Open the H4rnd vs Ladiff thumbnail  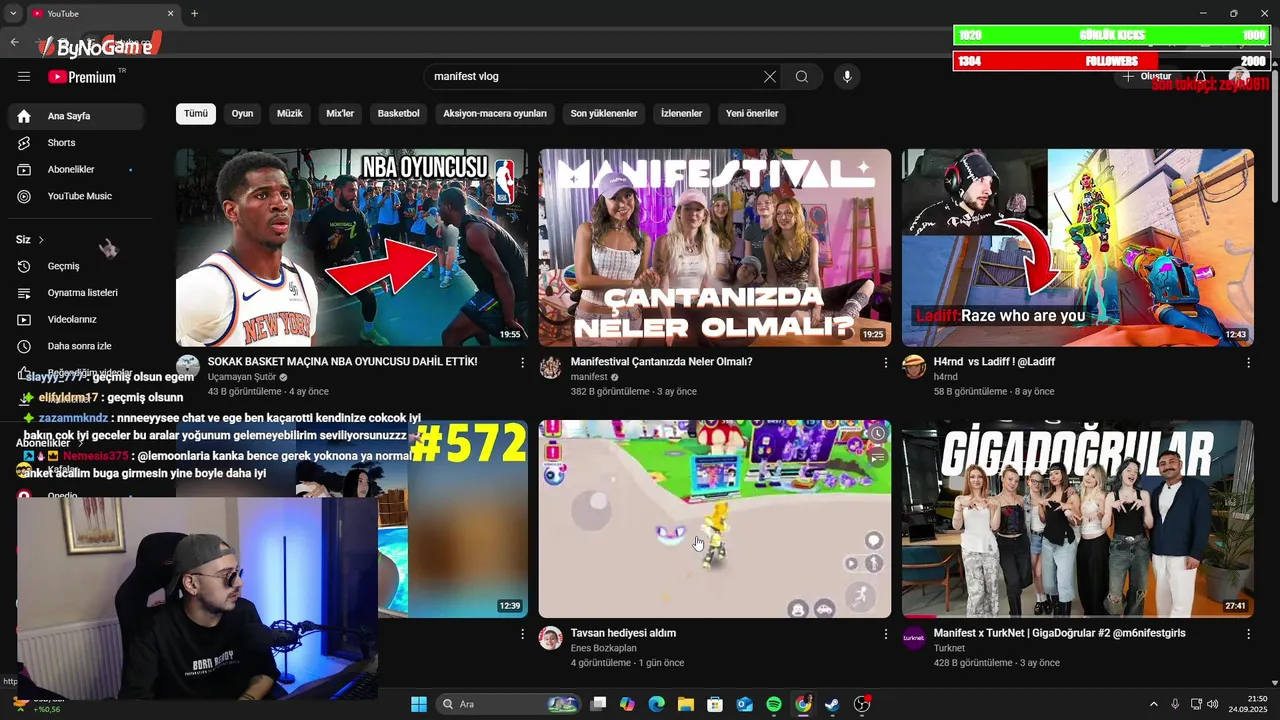click(1078, 248)
